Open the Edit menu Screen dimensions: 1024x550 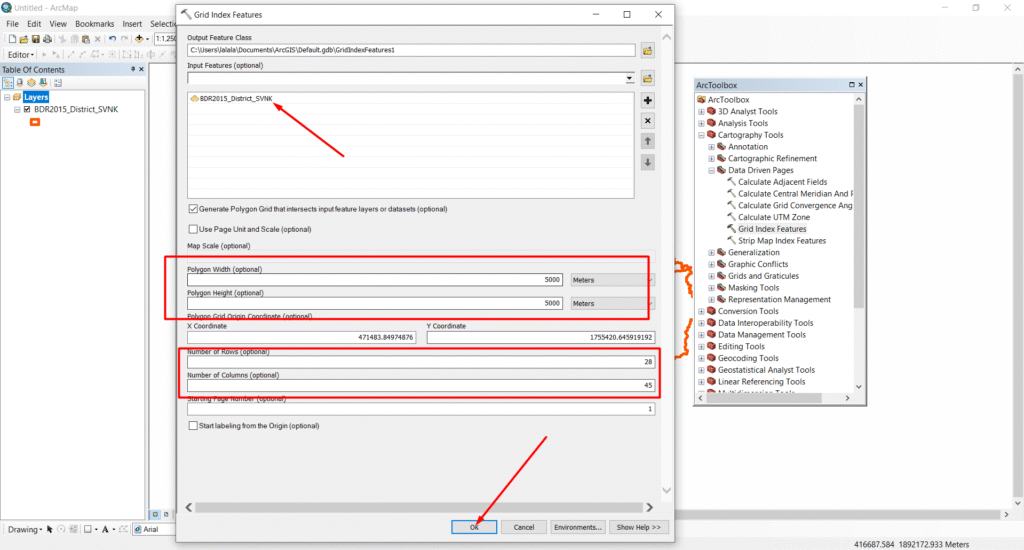click(34, 24)
